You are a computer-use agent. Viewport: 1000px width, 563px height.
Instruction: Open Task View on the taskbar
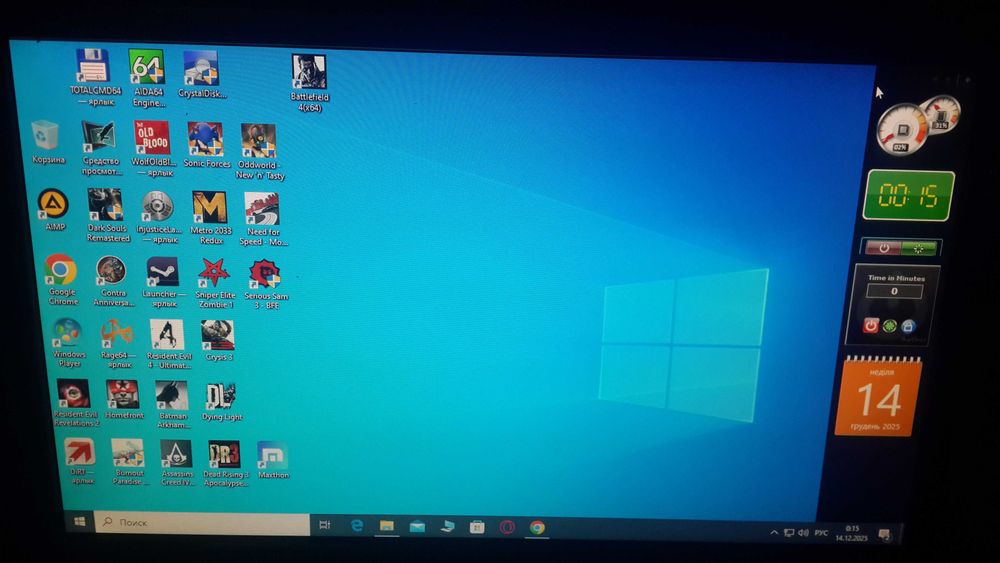coord(325,525)
